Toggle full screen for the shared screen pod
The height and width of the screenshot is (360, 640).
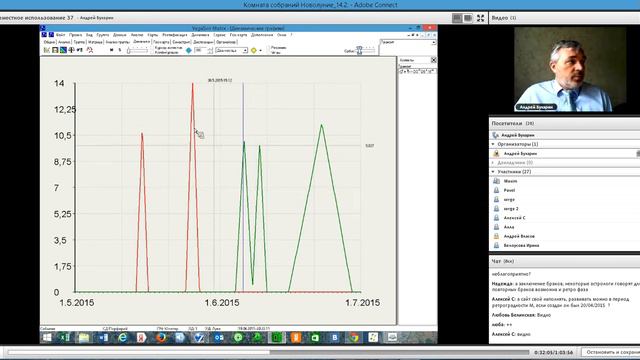(x=480, y=18)
